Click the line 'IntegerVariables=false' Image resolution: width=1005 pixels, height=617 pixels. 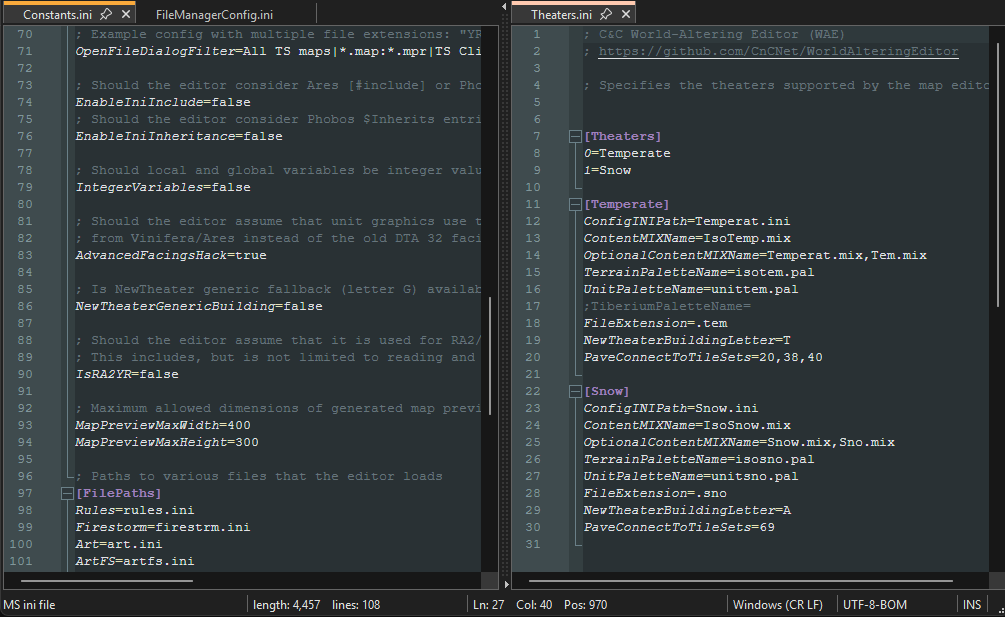[163, 187]
